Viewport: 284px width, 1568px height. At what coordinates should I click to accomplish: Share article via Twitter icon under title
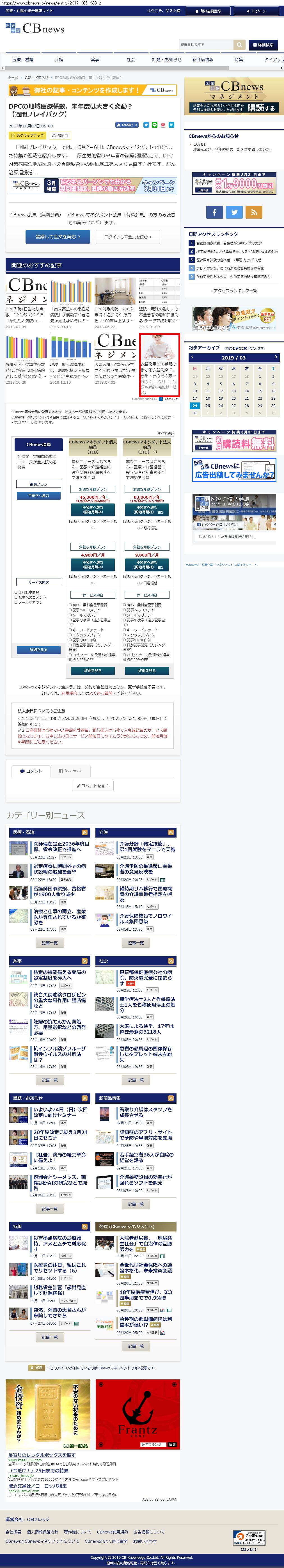[x=146, y=125]
